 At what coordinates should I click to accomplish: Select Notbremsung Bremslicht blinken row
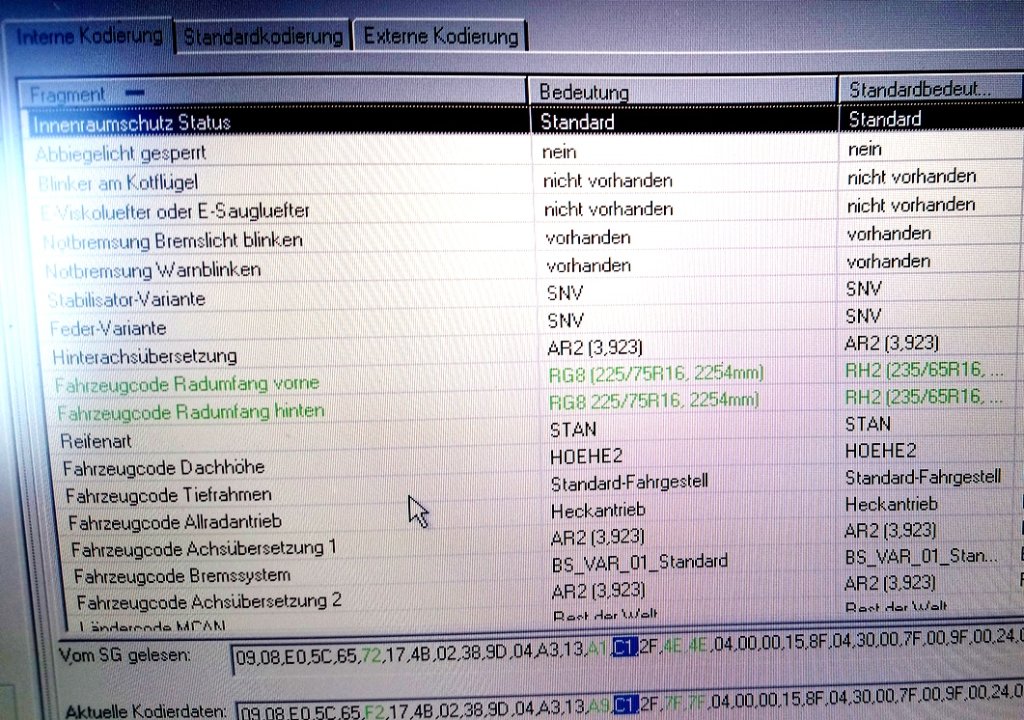[x=173, y=240]
